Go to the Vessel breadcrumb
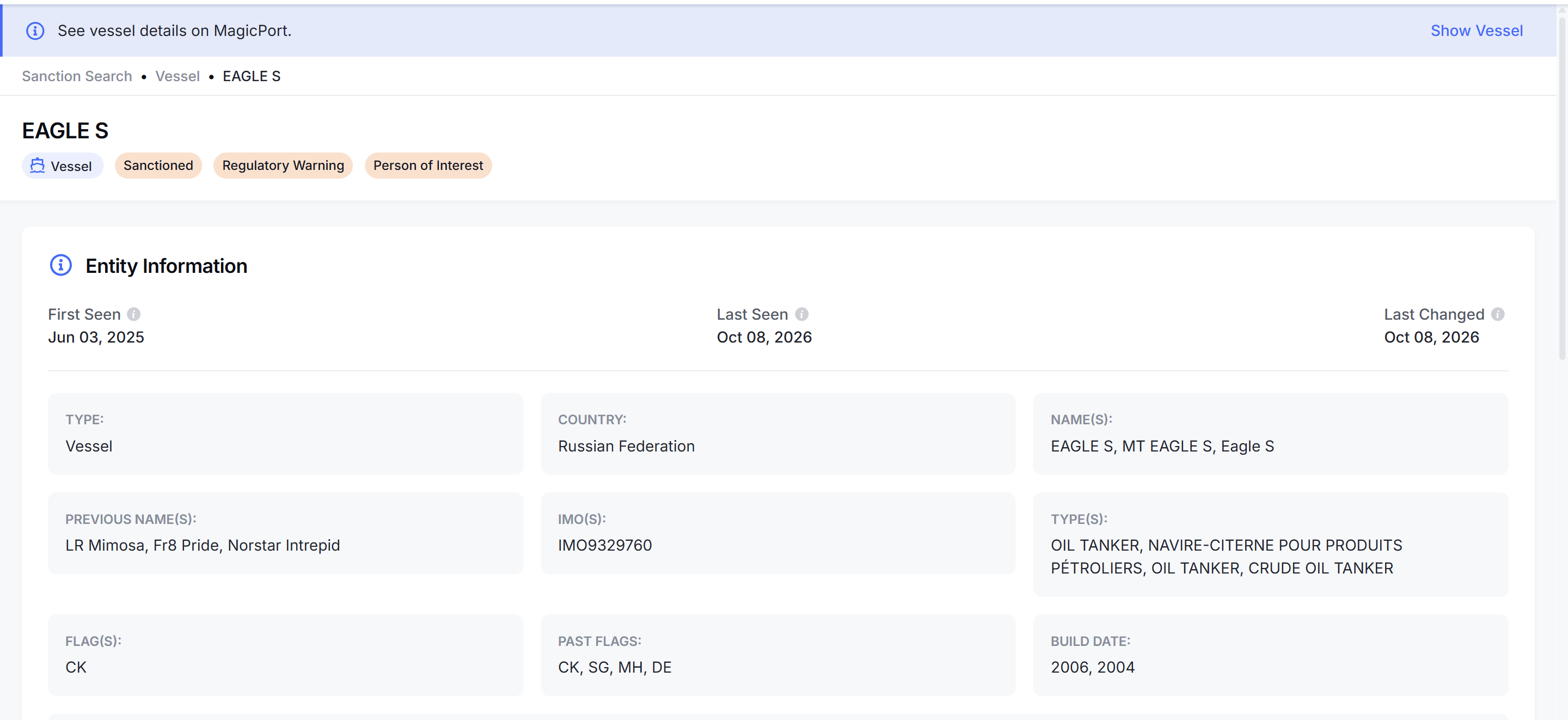This screenshot has width=1568, height=720. (x=177, y=76)
